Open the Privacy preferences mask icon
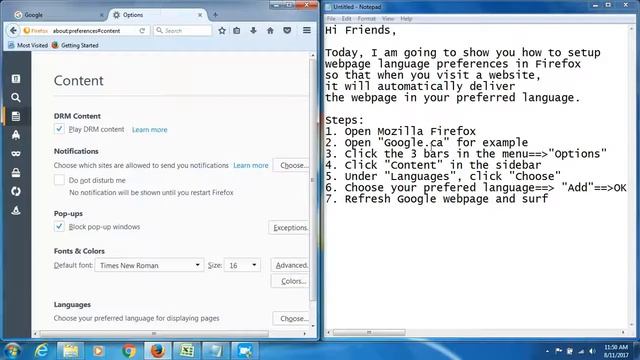Image resolution: width=640 pixels, height=360 pixels. point(16,154)
